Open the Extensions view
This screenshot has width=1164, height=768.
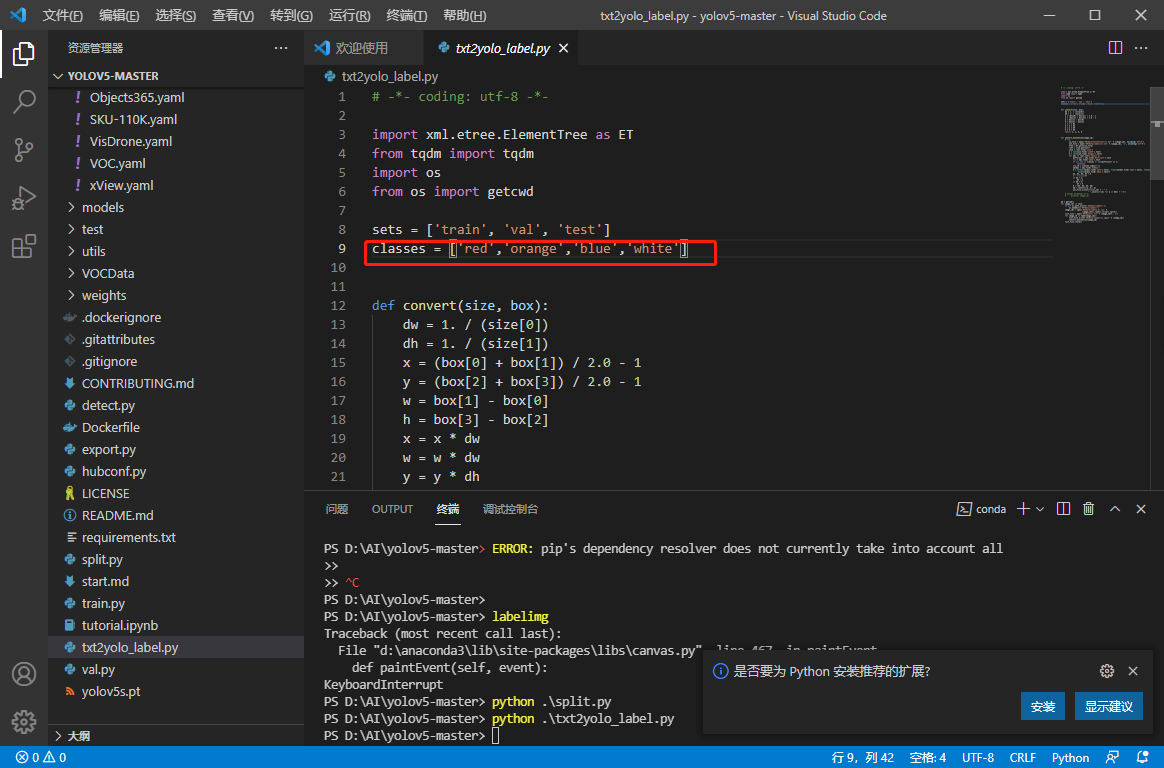point(24,247)
